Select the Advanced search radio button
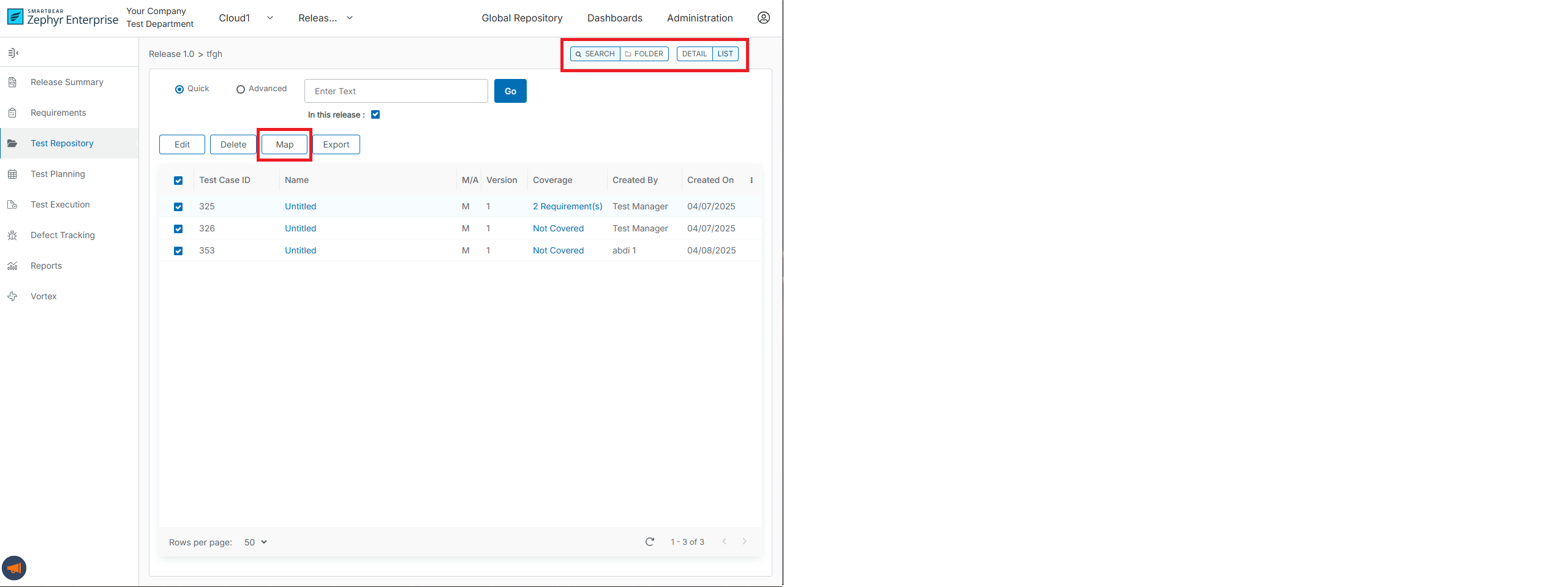The width and height of the screenshot is (1568, 587). [241, 89]
